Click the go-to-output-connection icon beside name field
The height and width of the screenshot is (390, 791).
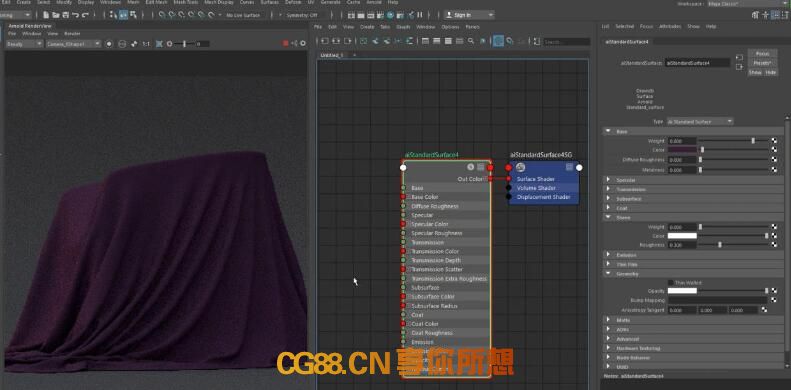click(739, 67)
